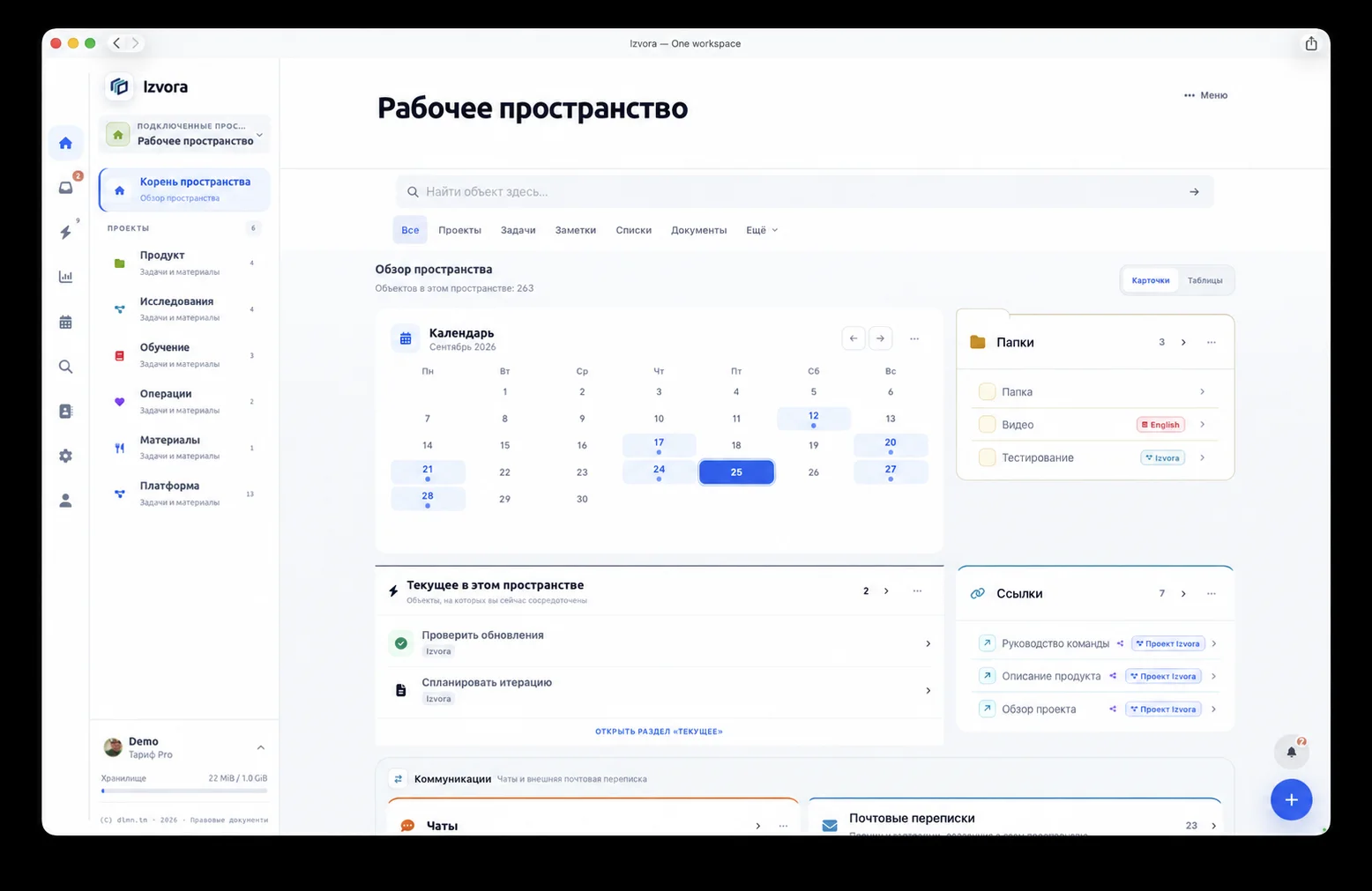
Task: Open the lightning bolt icon in left rail
Action: tap(65, 233)
